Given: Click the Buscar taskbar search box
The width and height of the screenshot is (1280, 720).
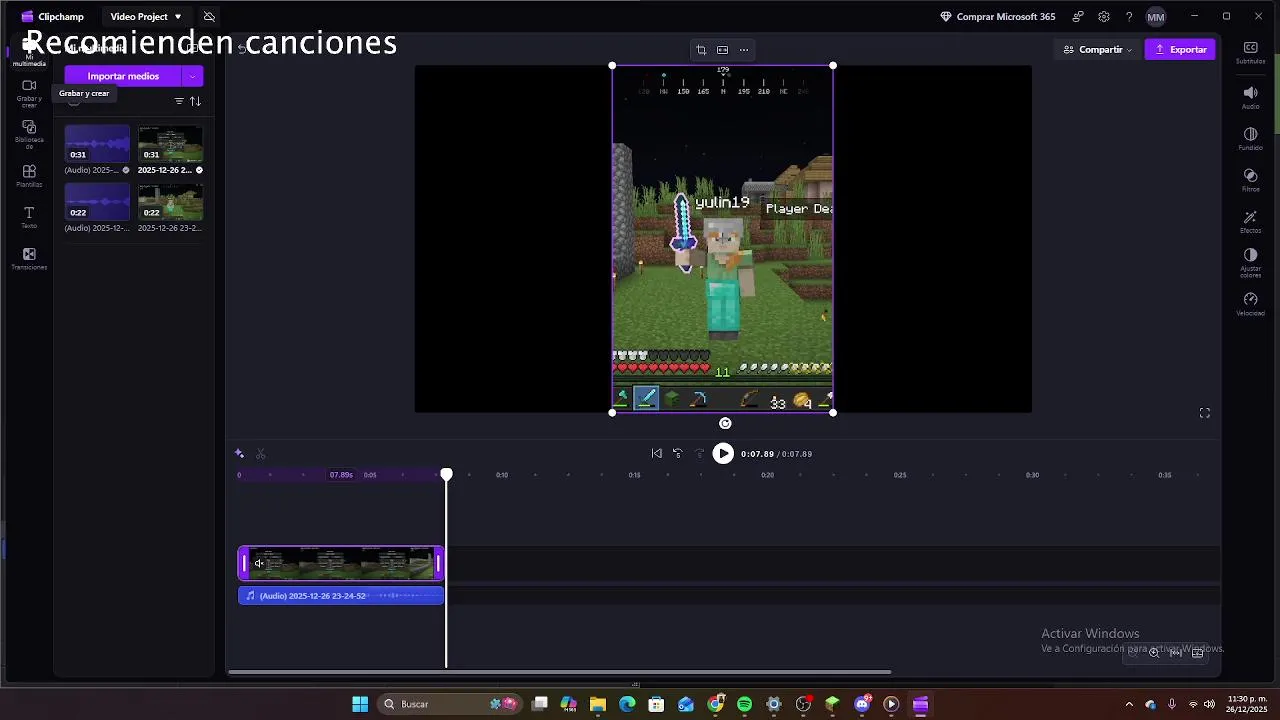Looking at the screenshot, I should [x=450, y=704].
